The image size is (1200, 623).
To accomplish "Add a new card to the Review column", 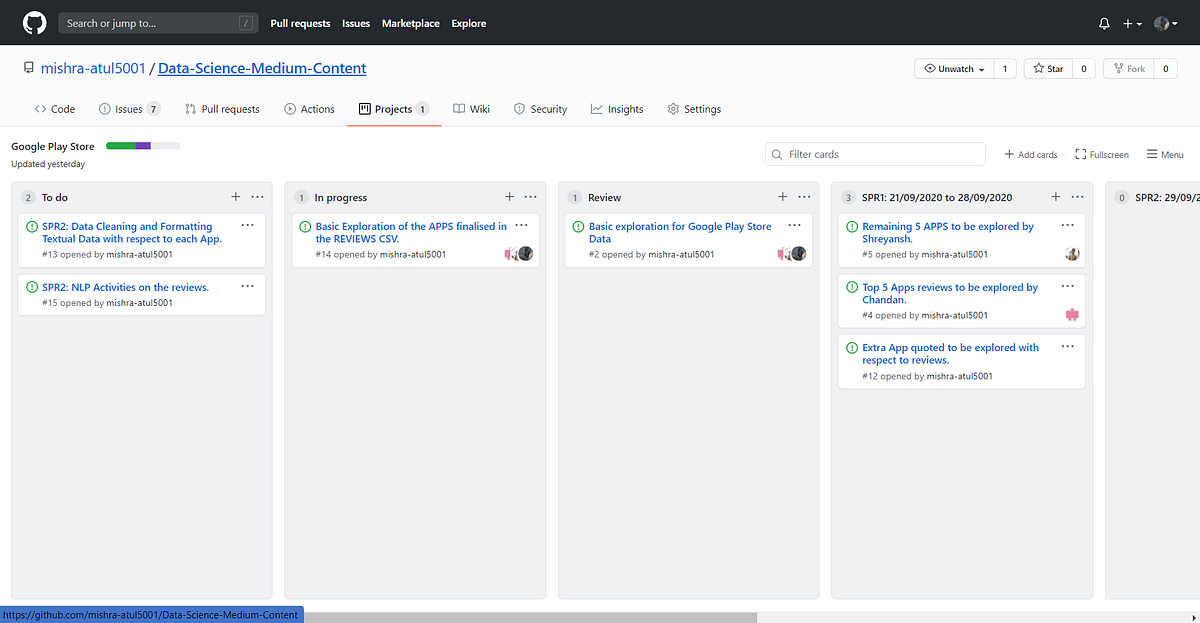I will click(782, 197).
